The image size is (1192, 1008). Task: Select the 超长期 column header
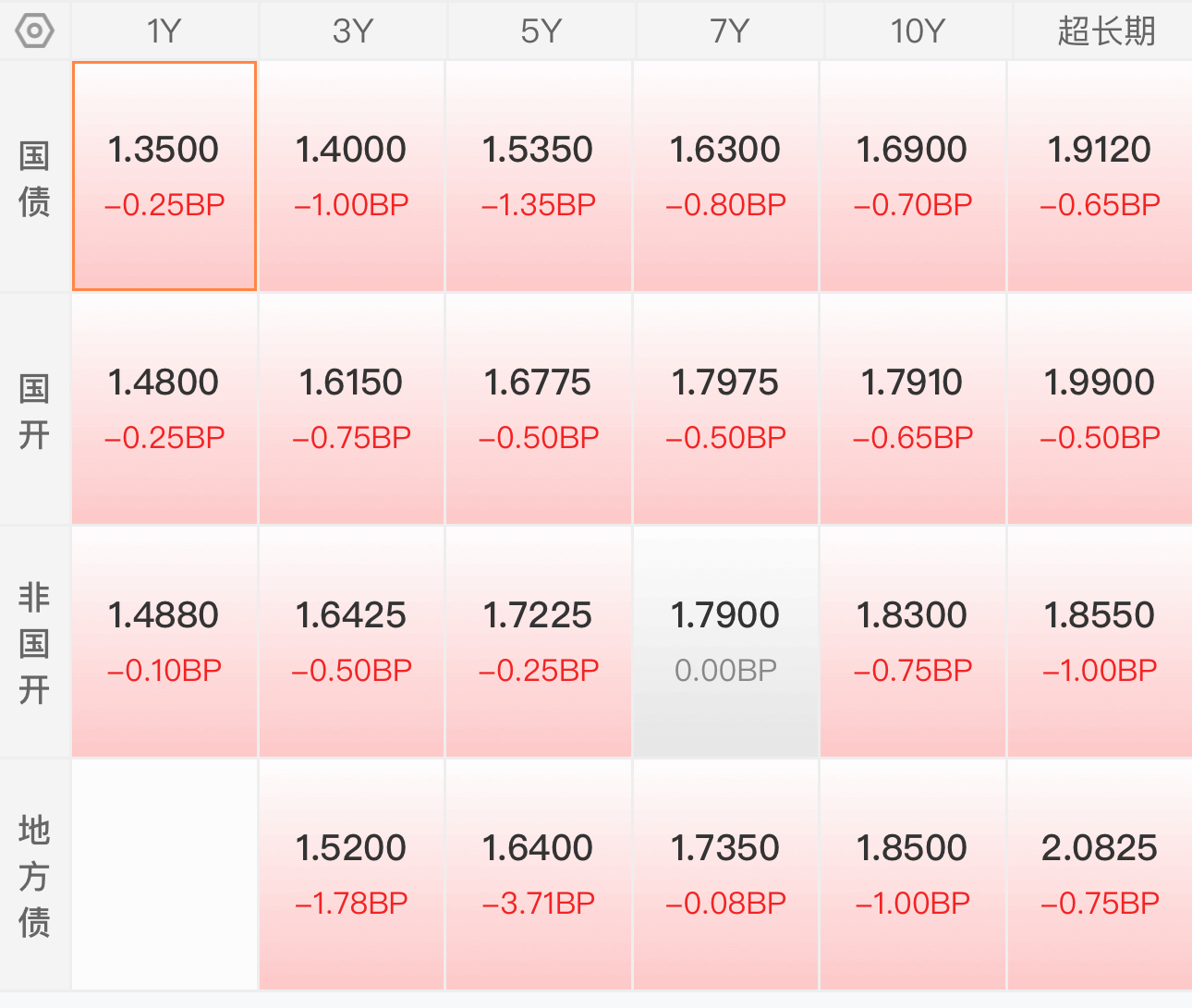[x=1104, y=31]
